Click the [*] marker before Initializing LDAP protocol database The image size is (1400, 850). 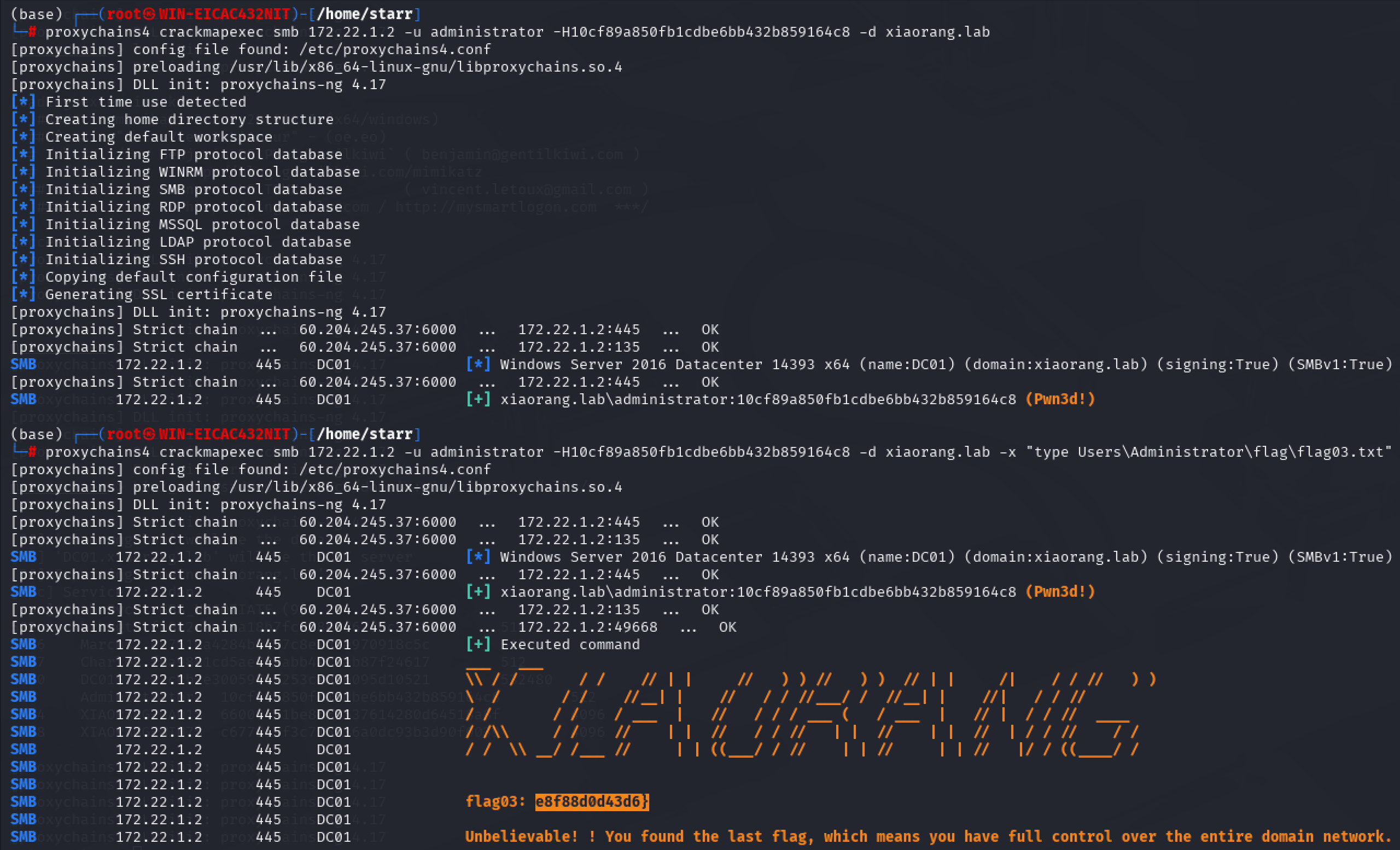pyautogui.click(x=24, y=241)
